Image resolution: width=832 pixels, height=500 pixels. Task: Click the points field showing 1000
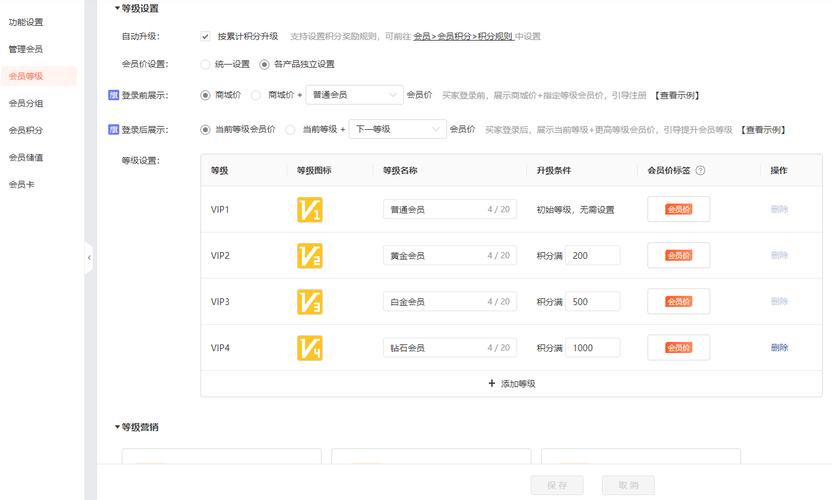[x=593, y=348]
